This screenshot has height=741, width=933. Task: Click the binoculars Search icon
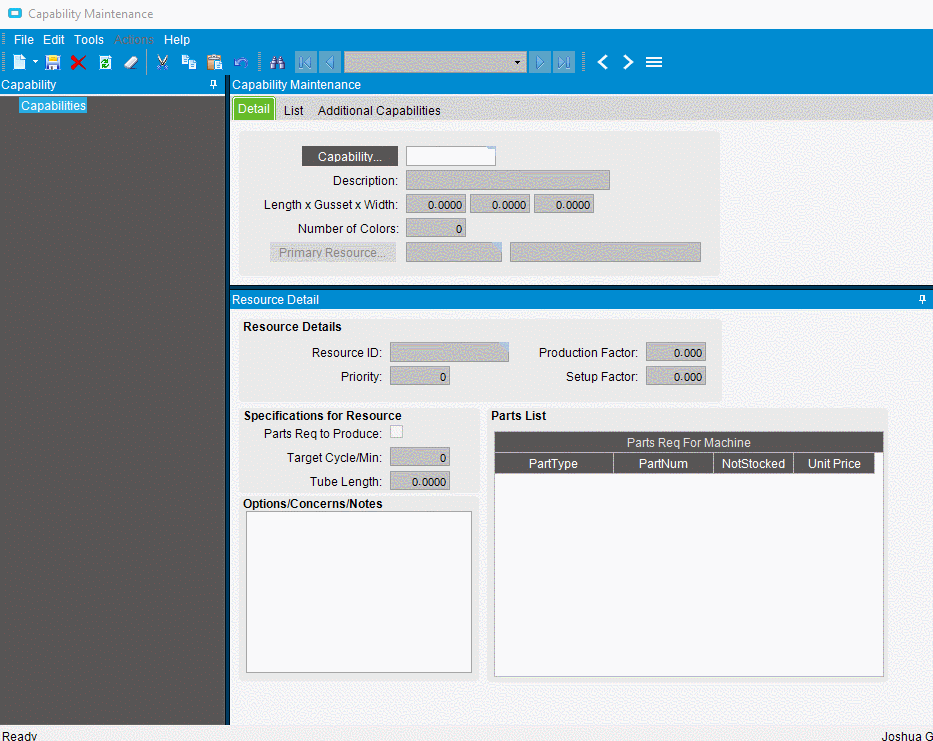pyautogui.click(x=277, y=62)
